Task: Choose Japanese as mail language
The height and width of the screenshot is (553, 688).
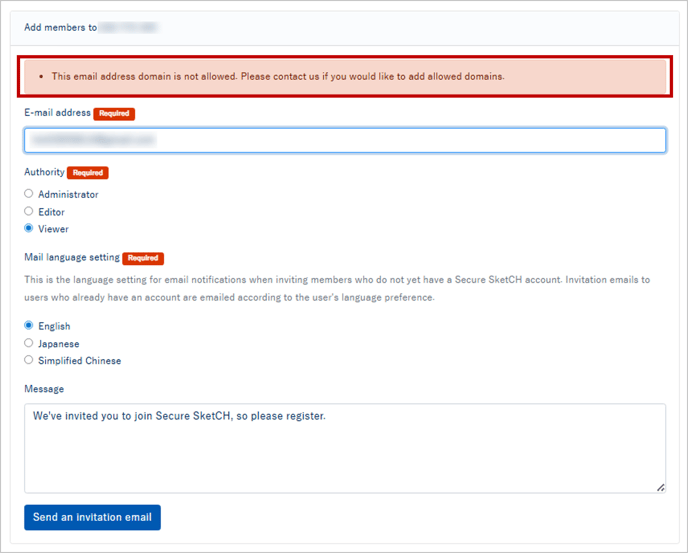Action: pos(29,343)
